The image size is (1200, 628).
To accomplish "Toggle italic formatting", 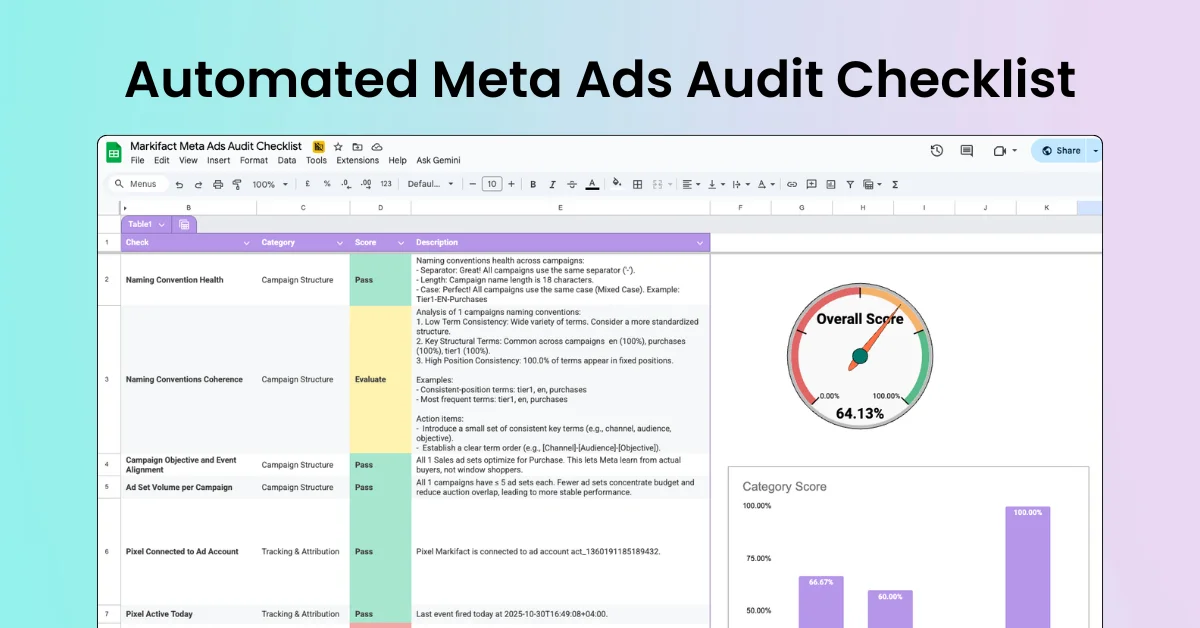I will [551, 184].
